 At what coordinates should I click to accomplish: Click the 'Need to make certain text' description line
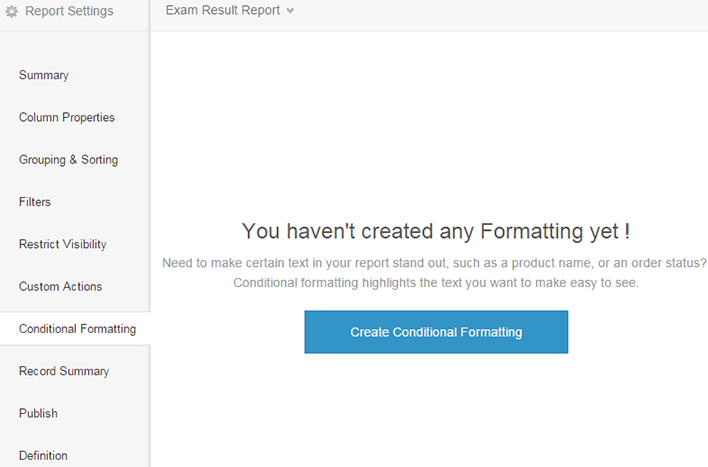pyautogui.click(x=434, y=263)
